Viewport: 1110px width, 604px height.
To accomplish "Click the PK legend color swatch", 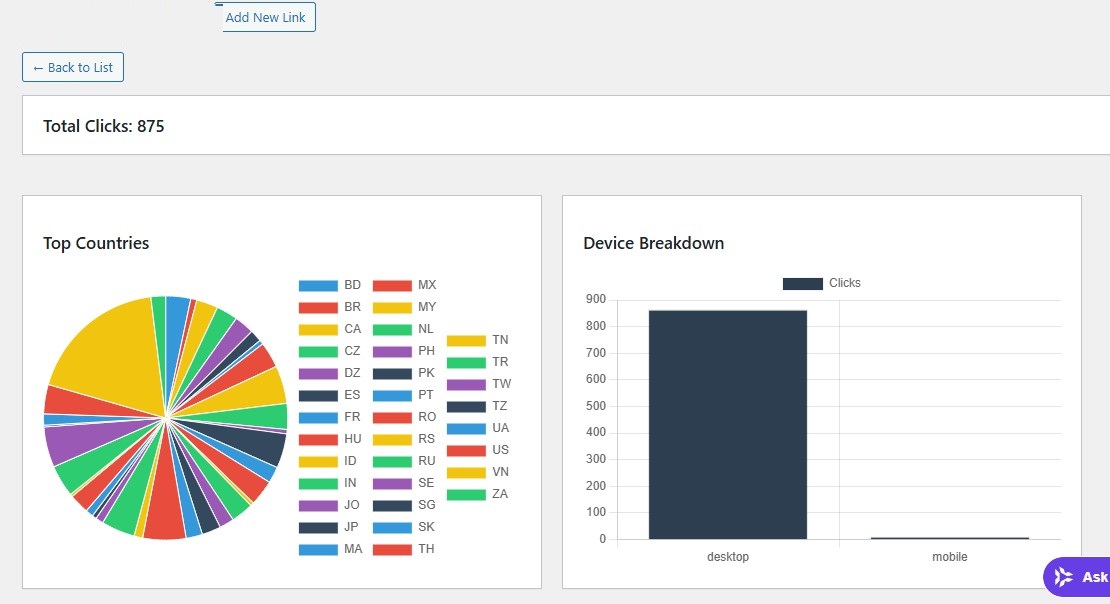I will pos(392,373).
